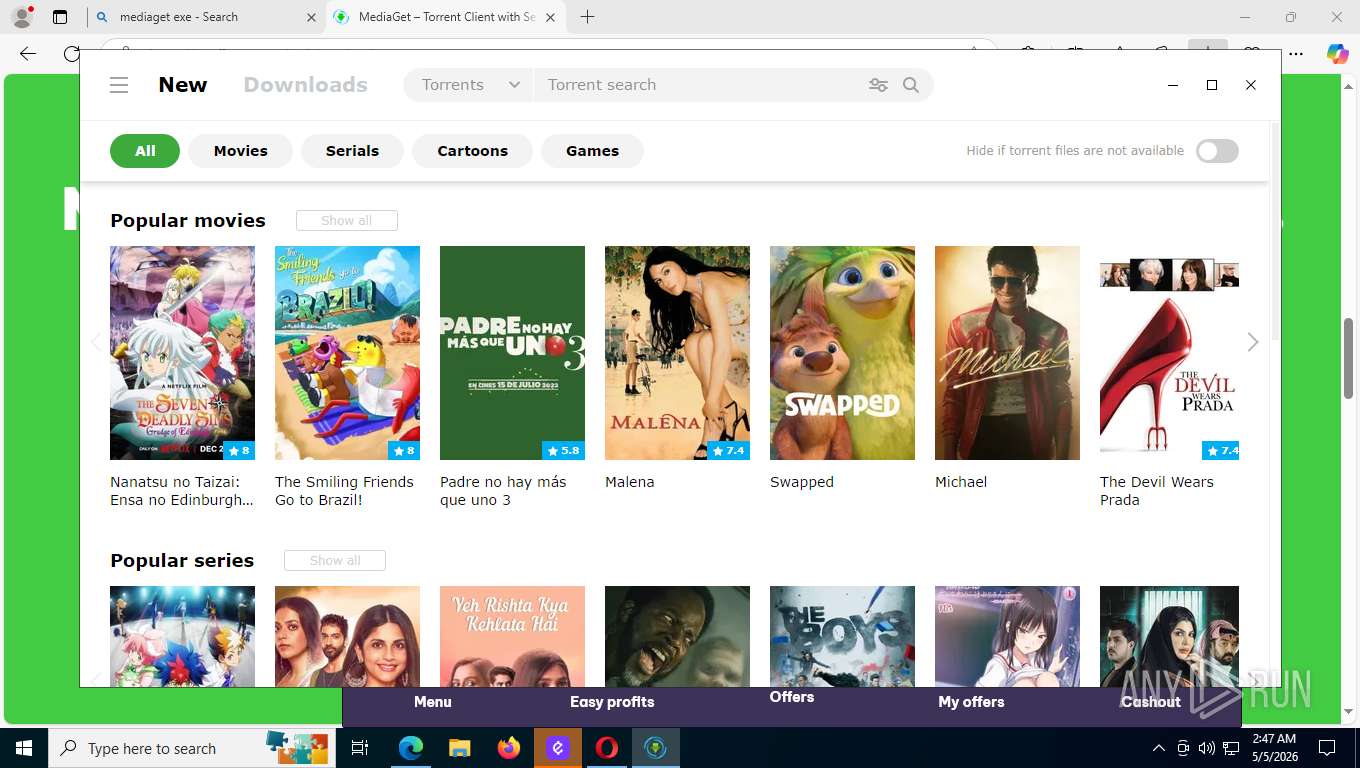Open Edge settings and more menu
1360x768 pixels.
click(x=1296, y=54)
